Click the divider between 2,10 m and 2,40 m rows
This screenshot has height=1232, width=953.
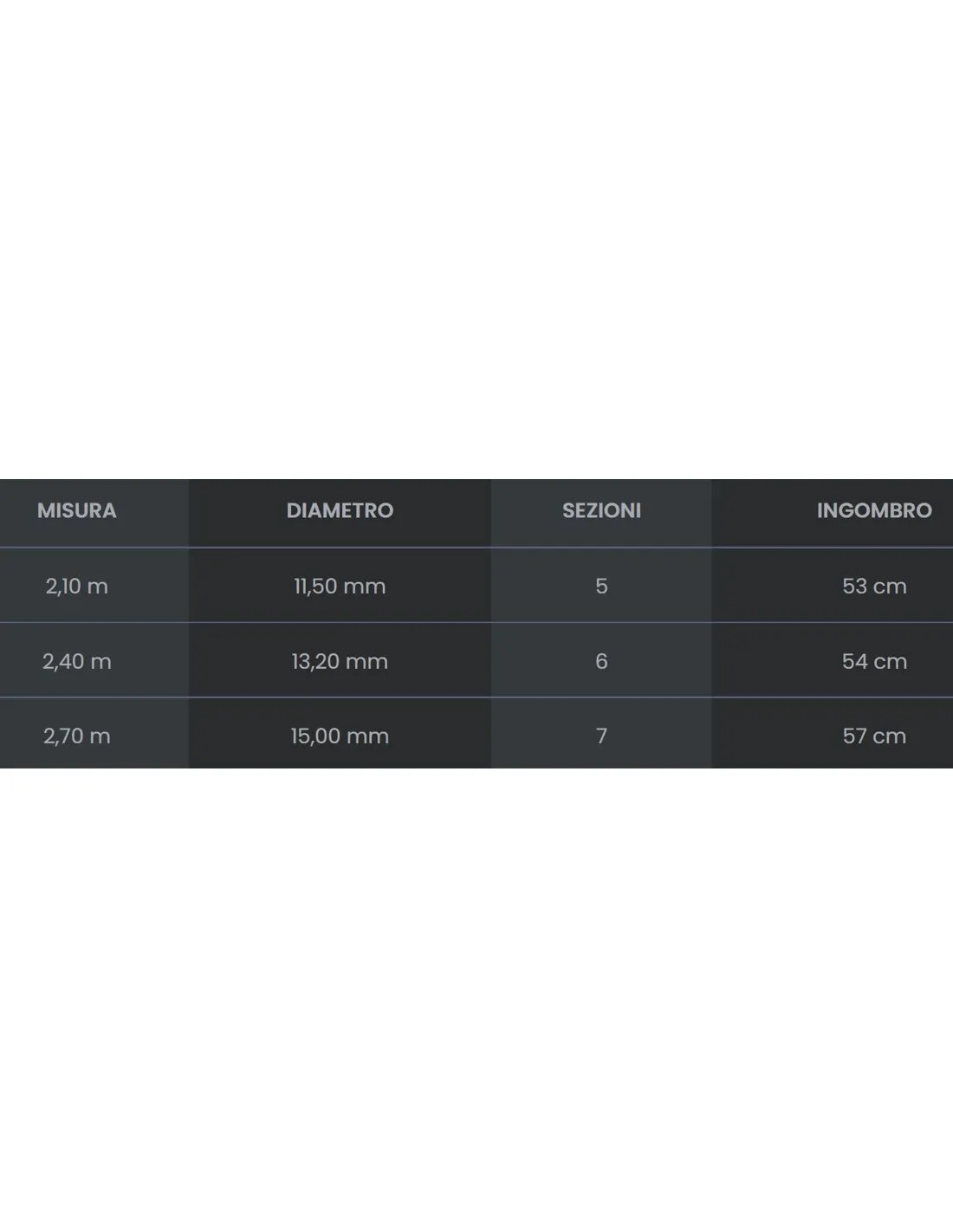(x=476, y=622)
